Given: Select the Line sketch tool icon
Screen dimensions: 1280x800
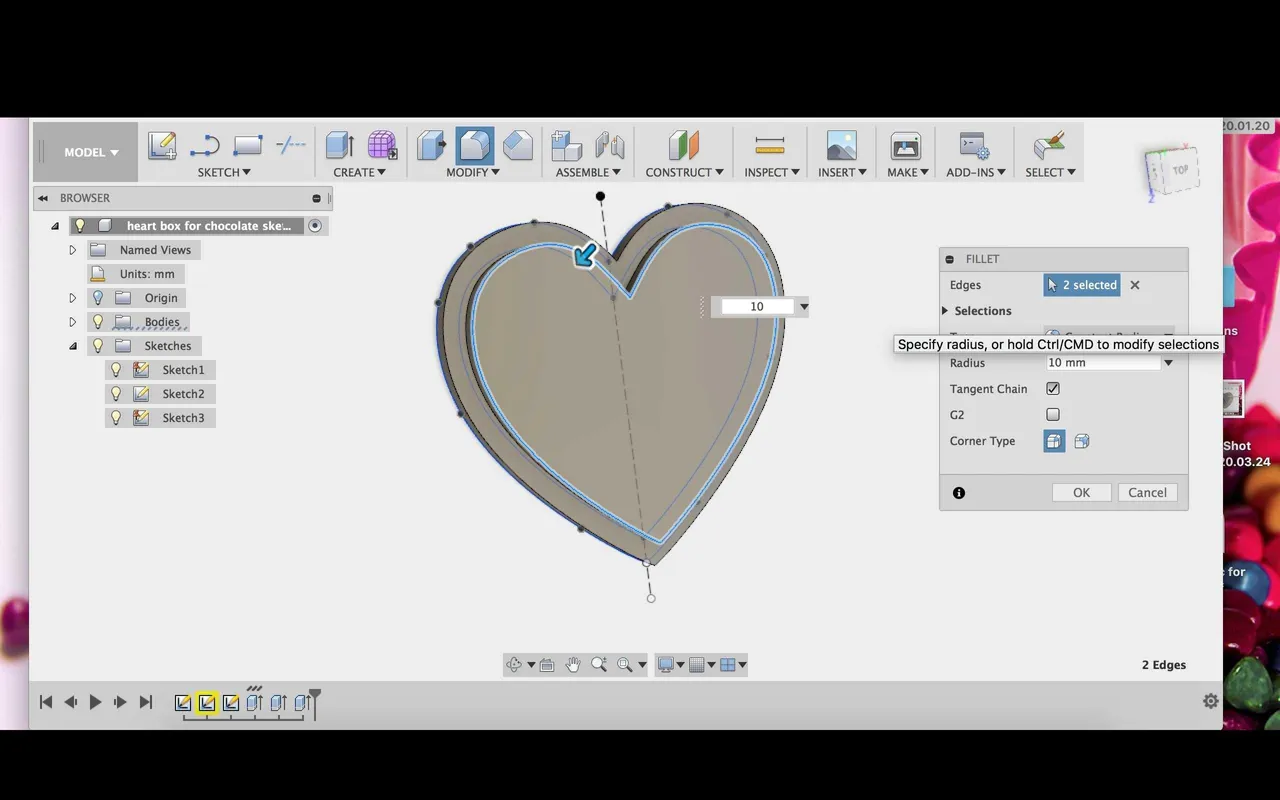Looking at the screenshot, I should point(204,146).
